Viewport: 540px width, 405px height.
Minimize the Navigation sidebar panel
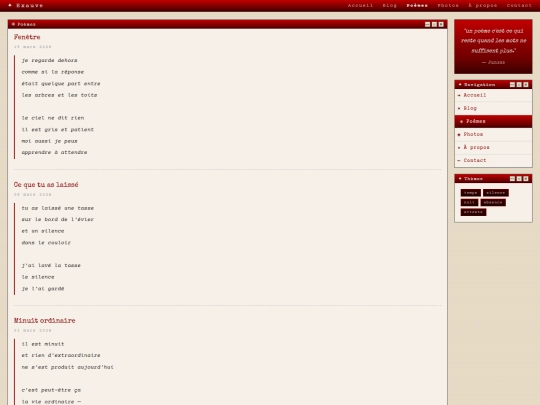[512, 85]
